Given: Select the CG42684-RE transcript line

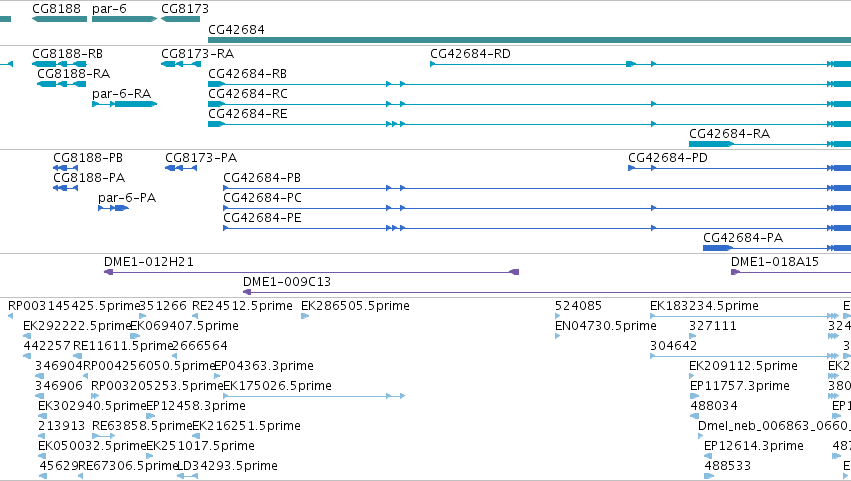Looking at the screenshot, I should [529, 124].
